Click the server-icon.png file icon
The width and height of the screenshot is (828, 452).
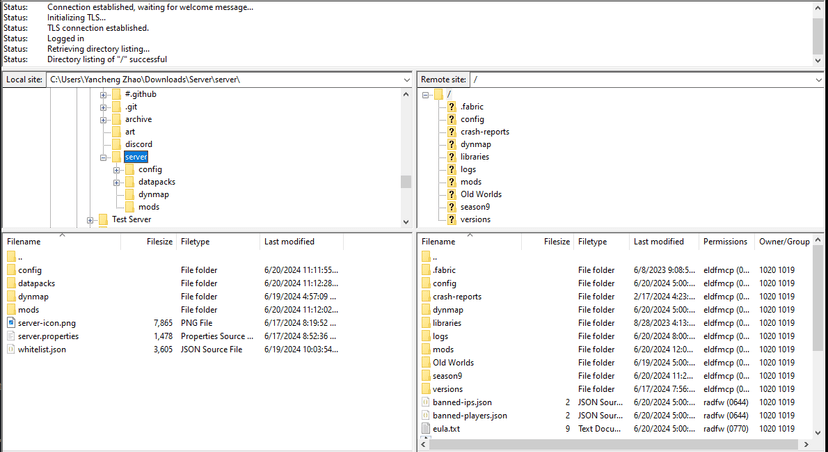click(x=11, y=323)
